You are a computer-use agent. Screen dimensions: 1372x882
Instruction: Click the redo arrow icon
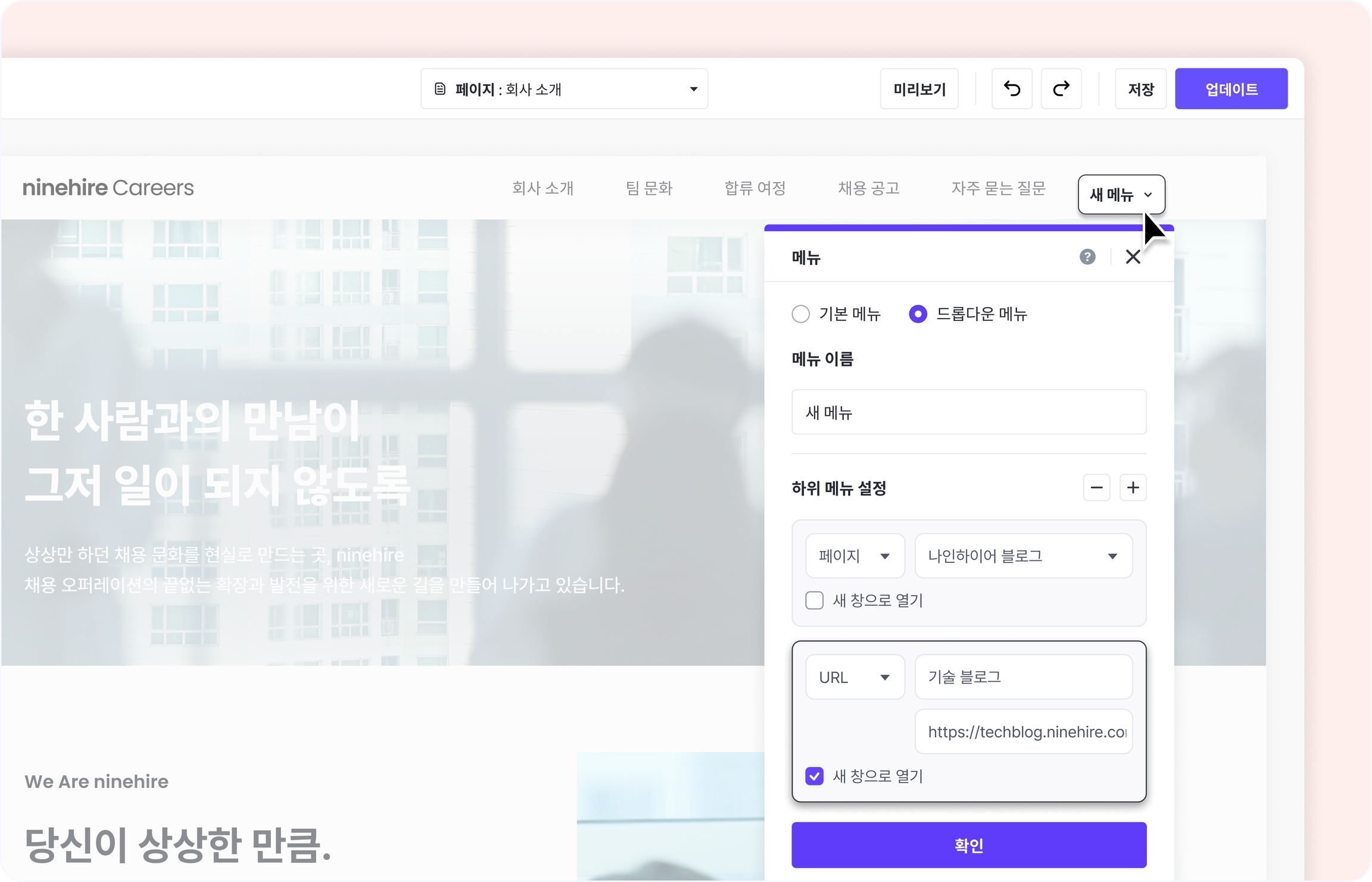[1061, 89]
